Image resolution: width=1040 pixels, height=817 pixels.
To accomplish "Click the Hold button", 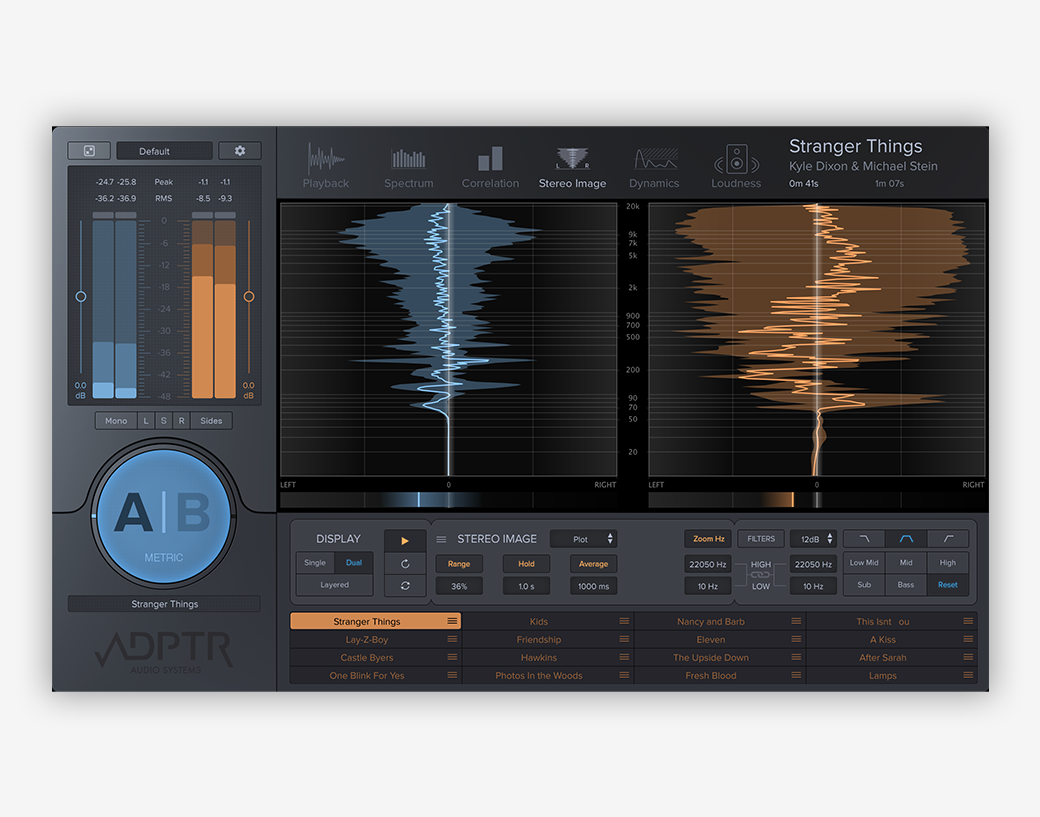I will coord(526,564).
